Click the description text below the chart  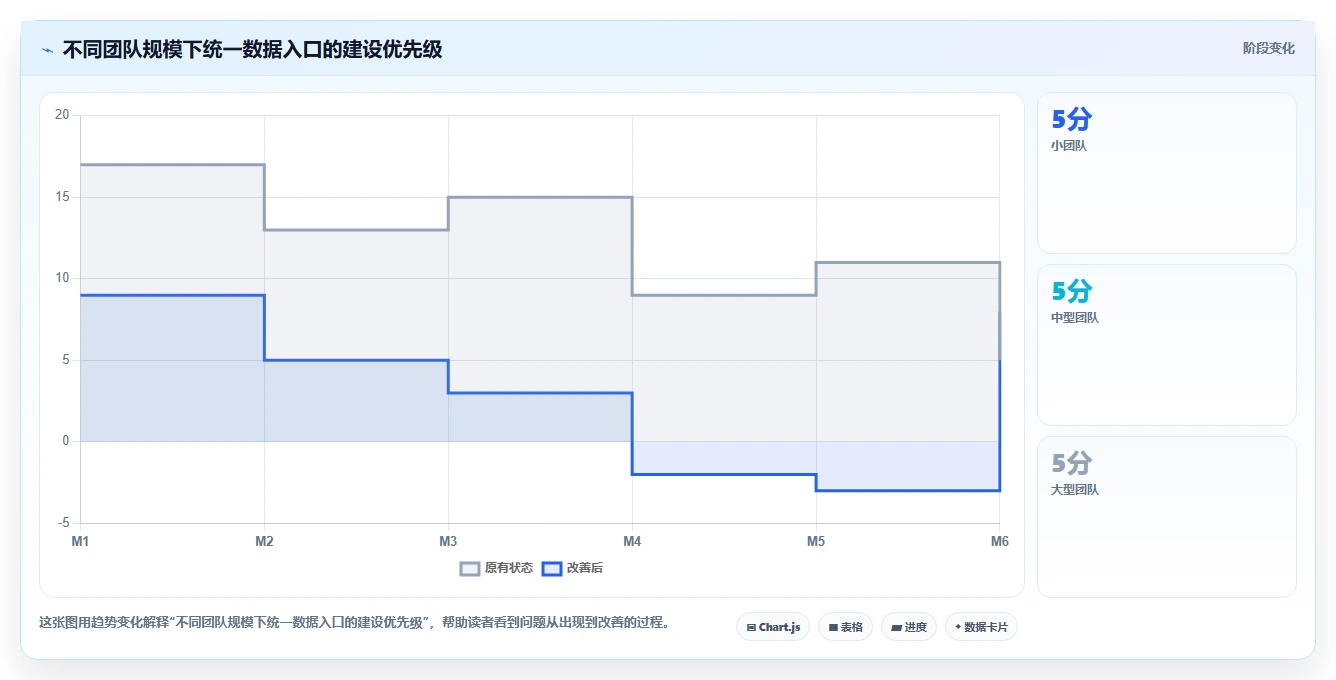point(354,622)
